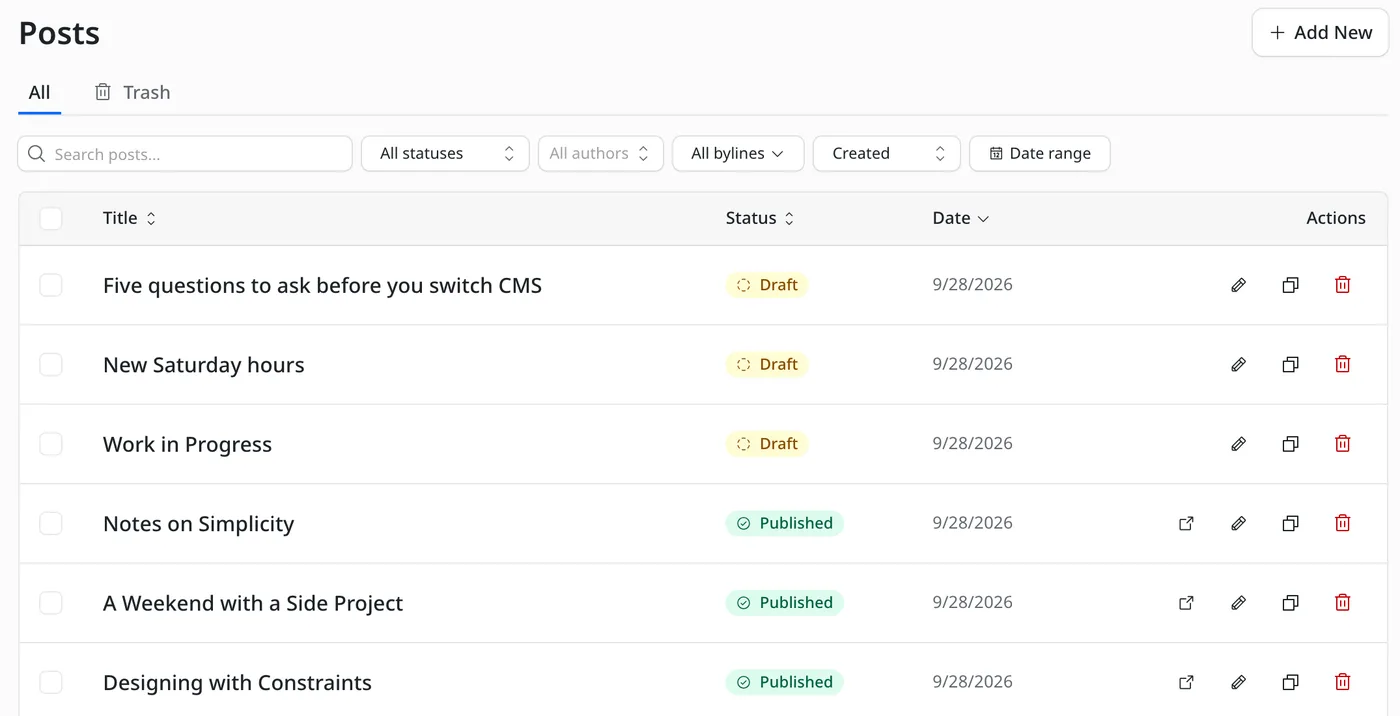Edit the 'Designing with Constraints' post
Screen dimensions: 1400x716
tap(1238, 682)
